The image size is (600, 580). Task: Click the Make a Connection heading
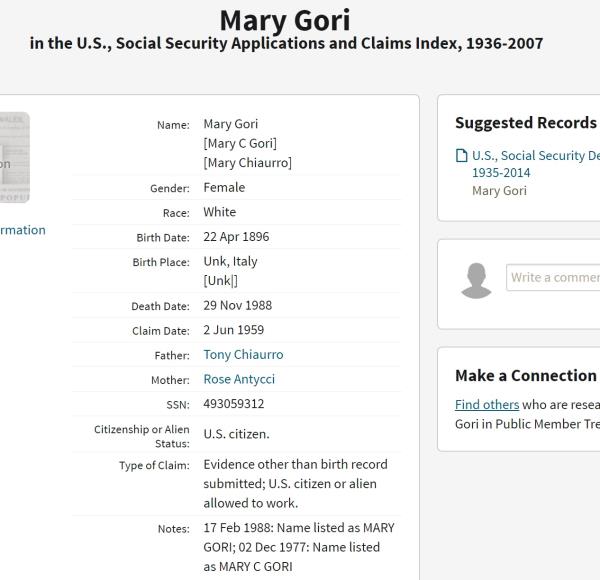coord(525,376)
